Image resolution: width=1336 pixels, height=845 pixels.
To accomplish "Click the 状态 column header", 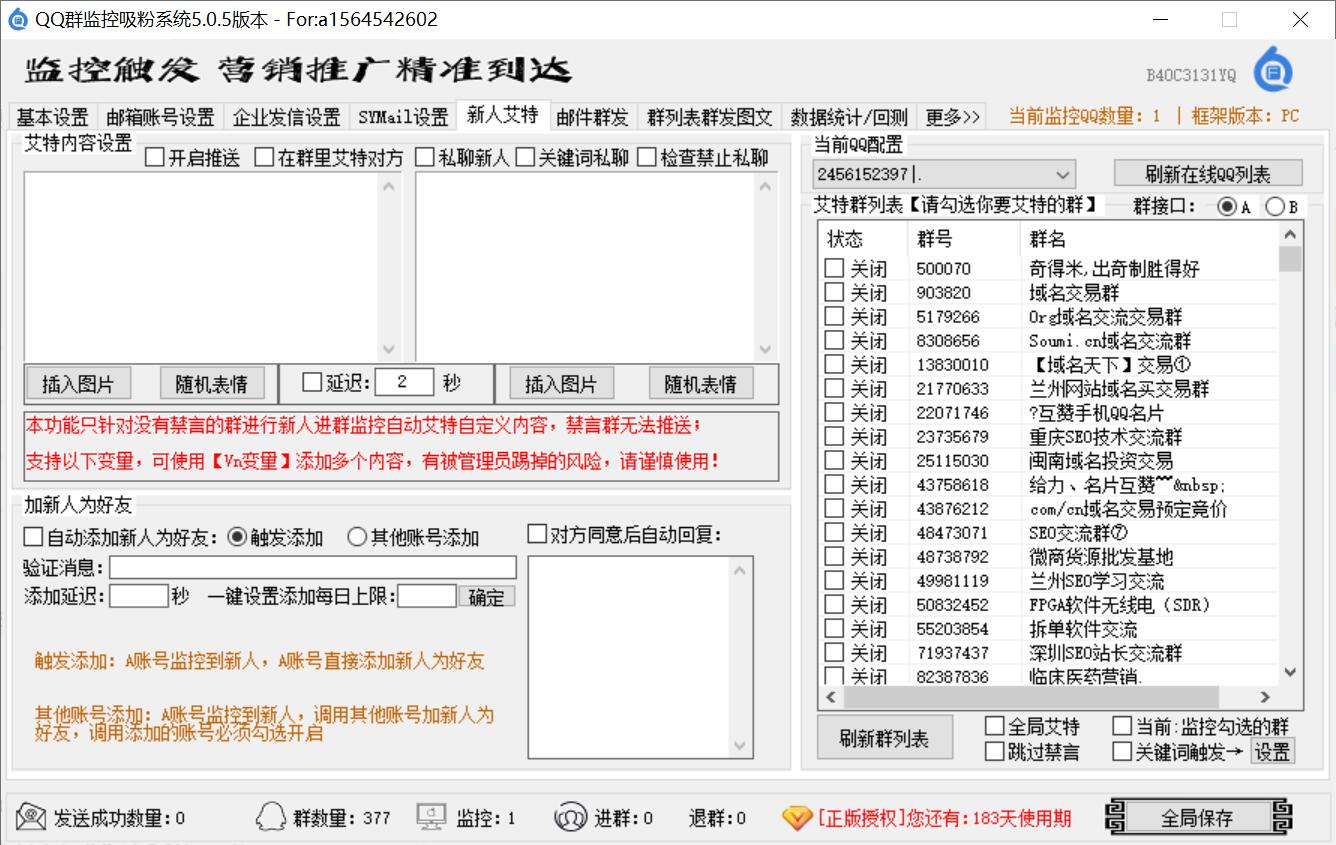I will coord(863,239).
